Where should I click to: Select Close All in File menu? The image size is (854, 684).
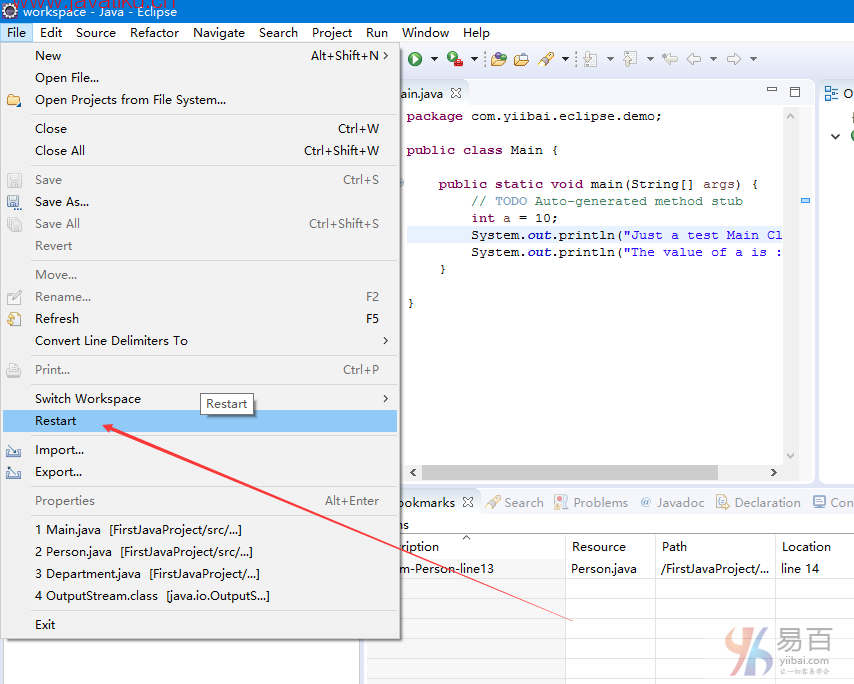pyautogui.click(x=200, y=151)
